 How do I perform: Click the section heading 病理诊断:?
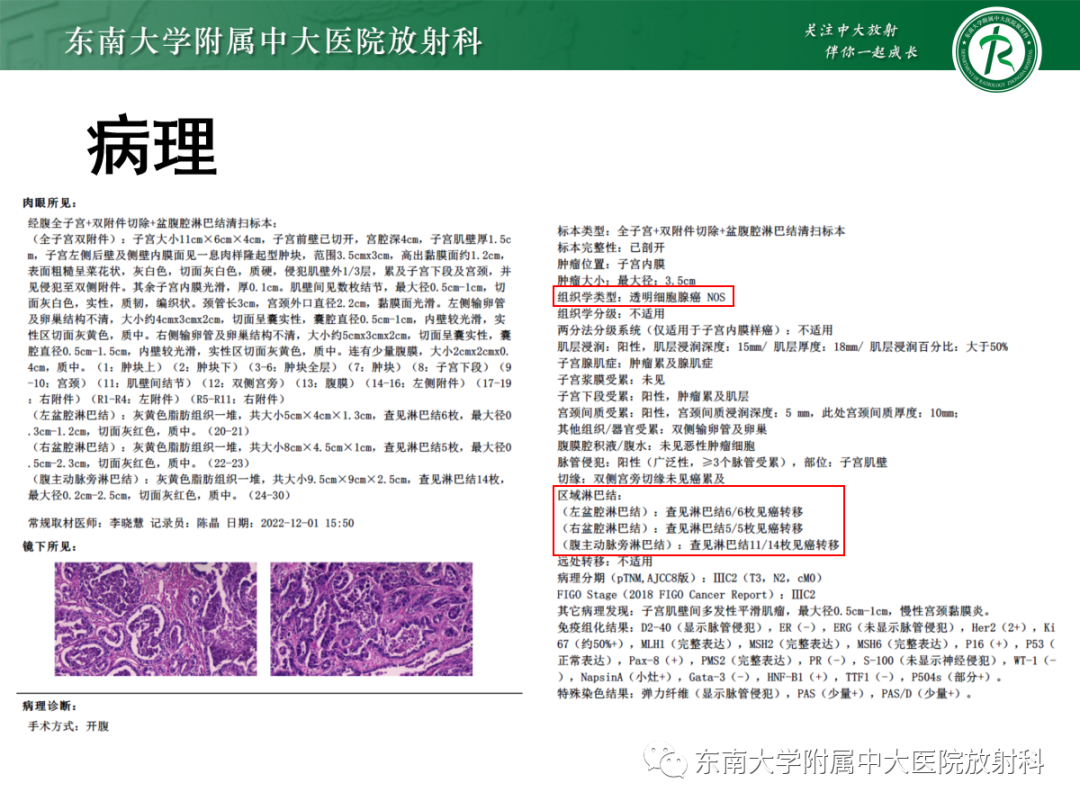[50, 706]
